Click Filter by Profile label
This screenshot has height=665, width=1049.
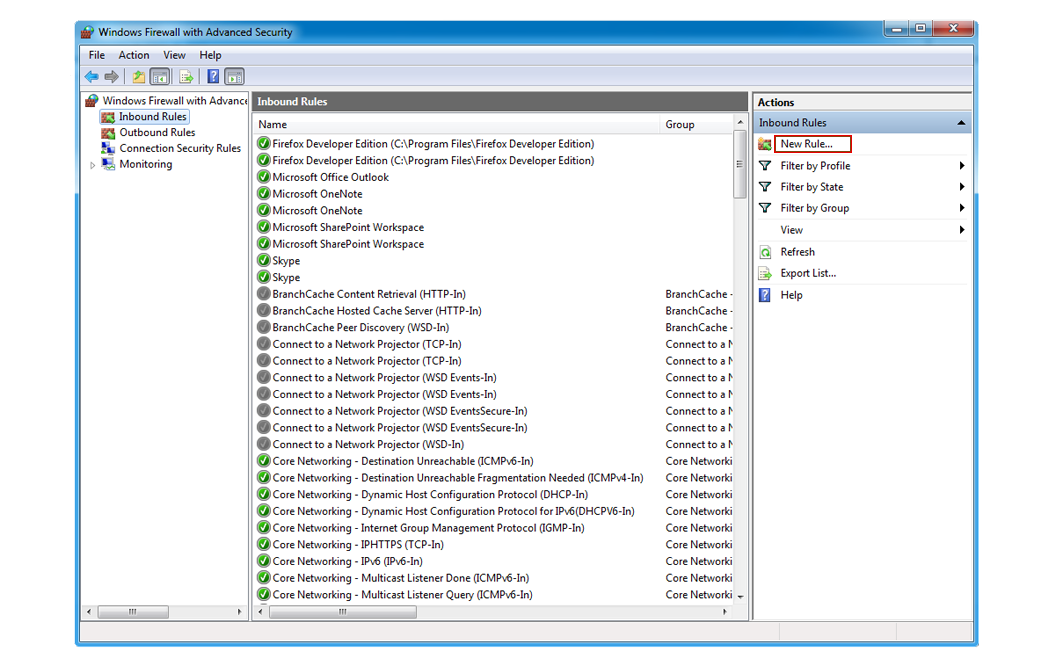(816, 166)
